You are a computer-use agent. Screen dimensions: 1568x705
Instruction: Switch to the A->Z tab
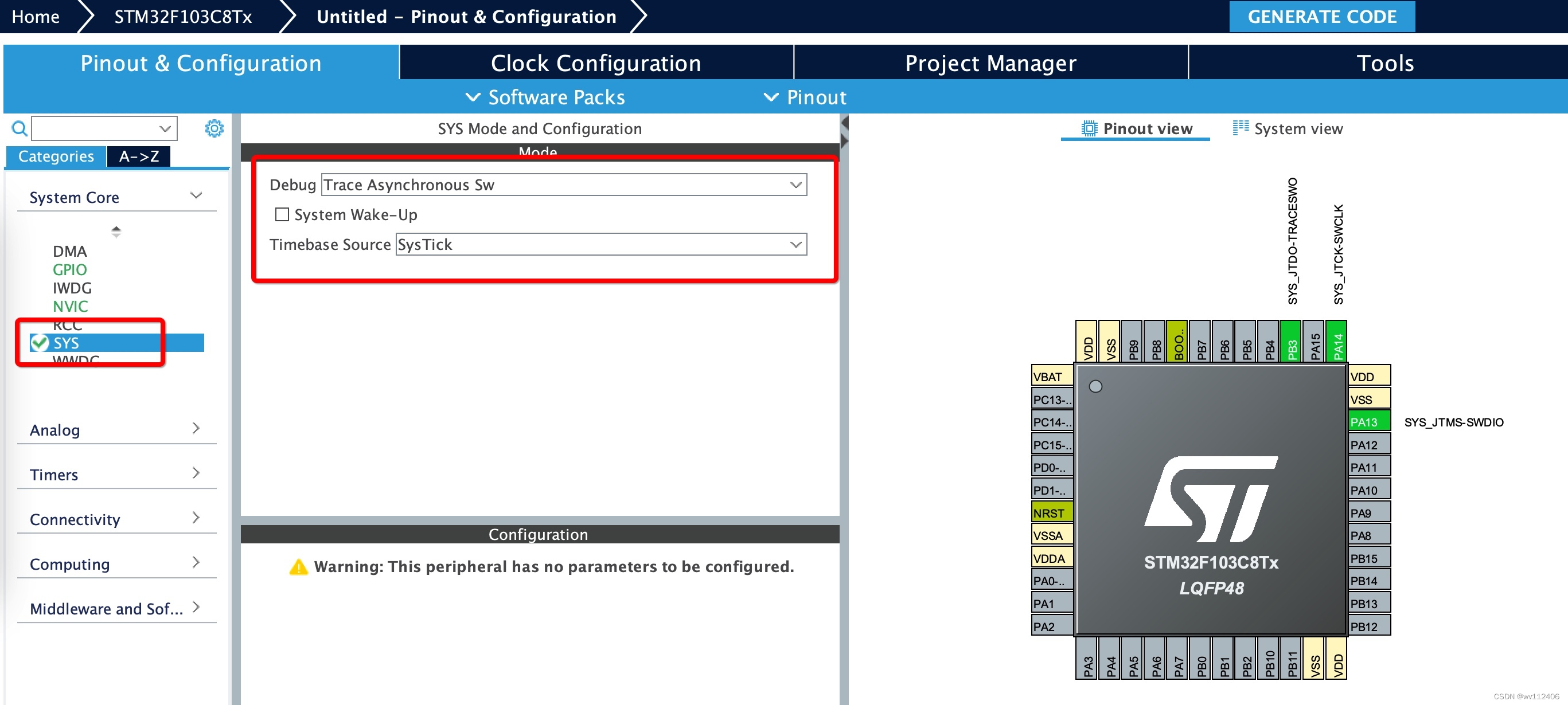point(139,156)
